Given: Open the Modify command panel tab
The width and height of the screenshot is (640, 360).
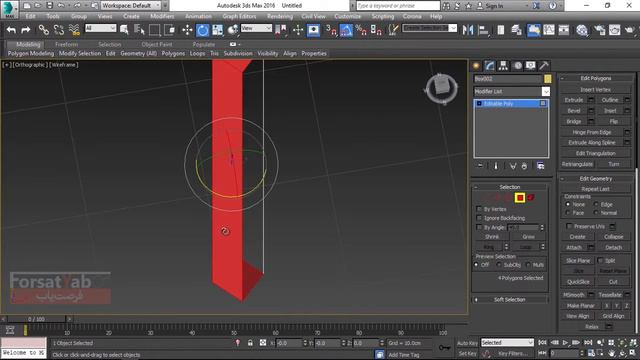Looking at the screenshot, I should click(x=490, y=66).
